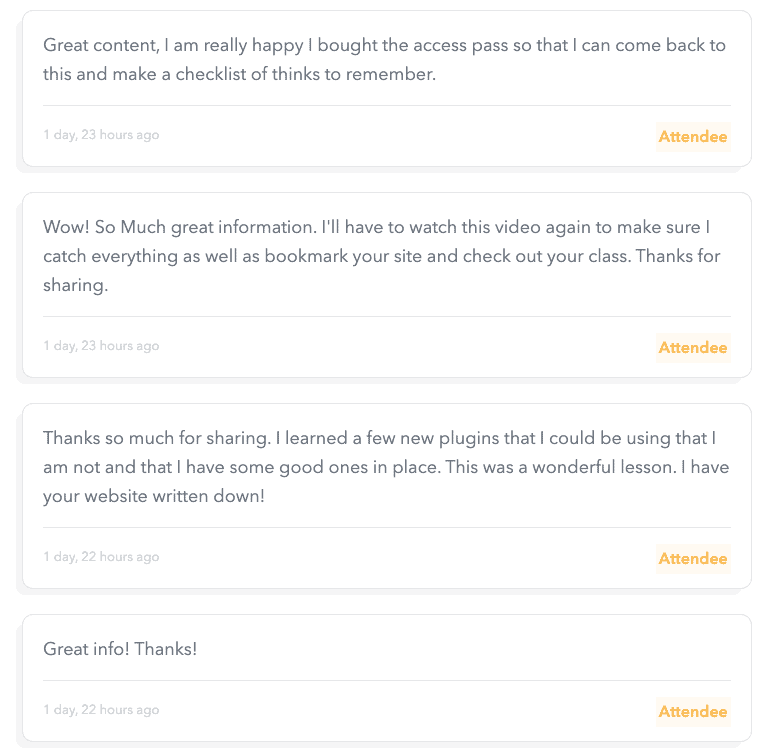Click the timestamp under the plugins comment
Image resolution: width=767 pixels, height=752 pixels.
(x=101, y=557)
